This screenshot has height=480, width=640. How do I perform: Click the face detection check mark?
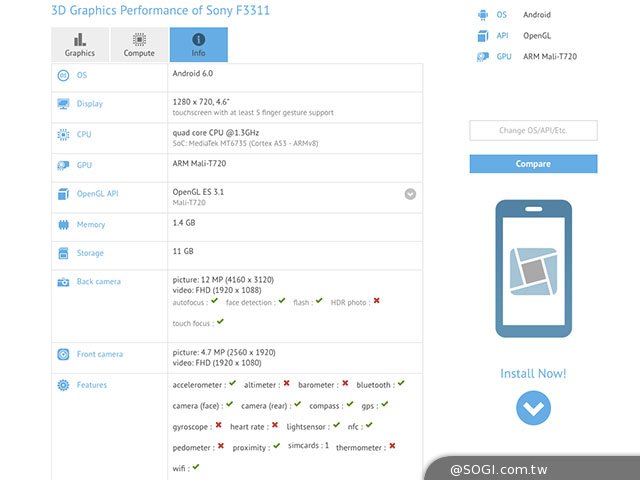282,301
